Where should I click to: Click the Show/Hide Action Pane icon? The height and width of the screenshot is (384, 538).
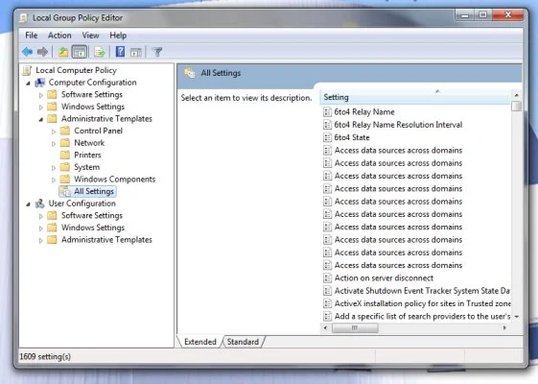(x=136, y=53)
